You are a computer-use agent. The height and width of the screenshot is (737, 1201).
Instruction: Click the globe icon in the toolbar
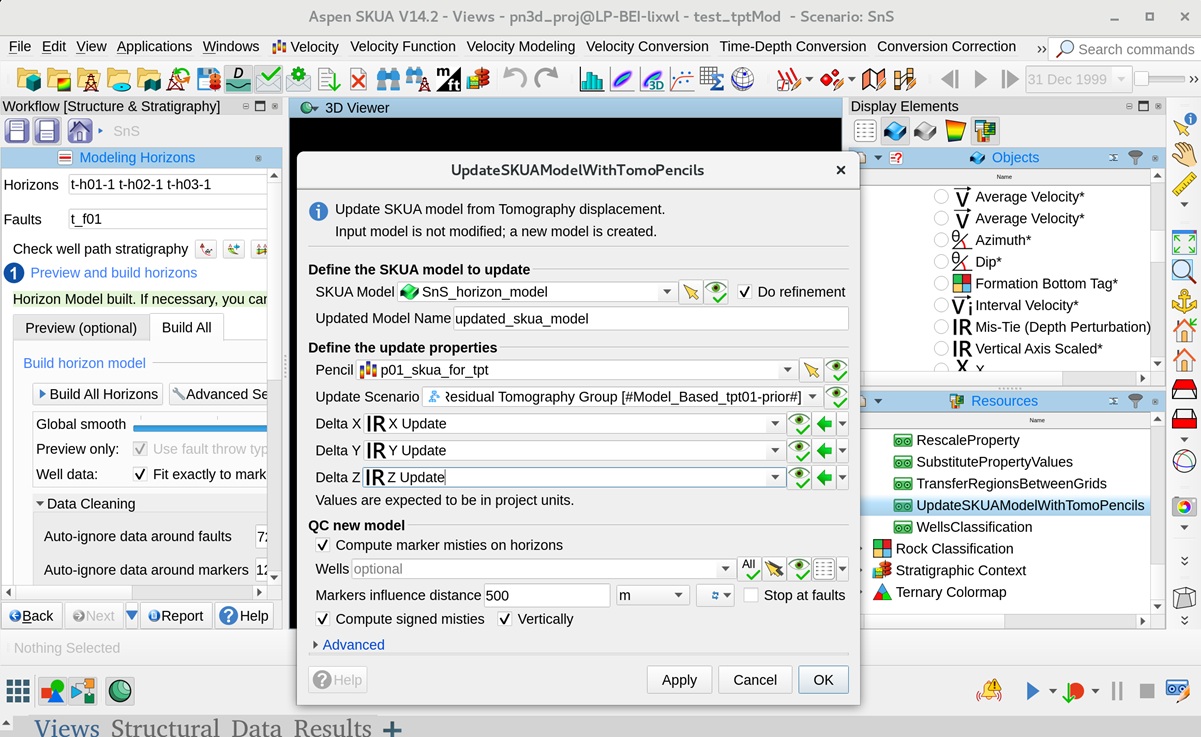pyautogui.click(x=742, y=79)
